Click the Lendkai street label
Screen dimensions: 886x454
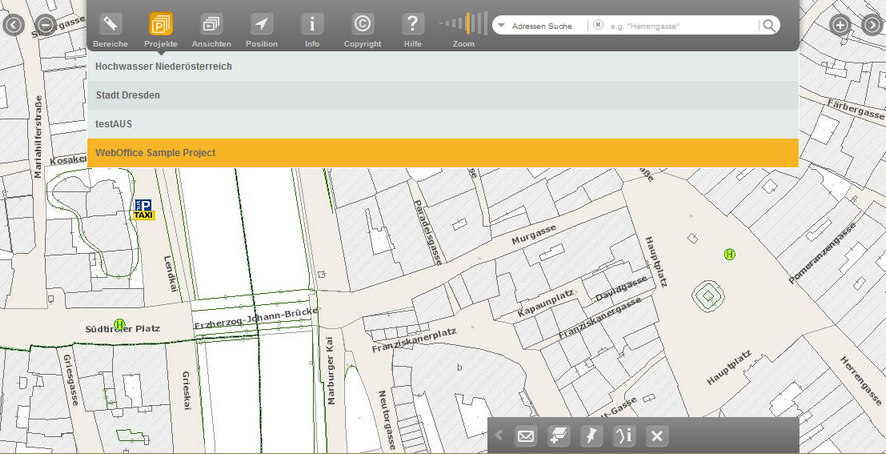pos(170,274)
